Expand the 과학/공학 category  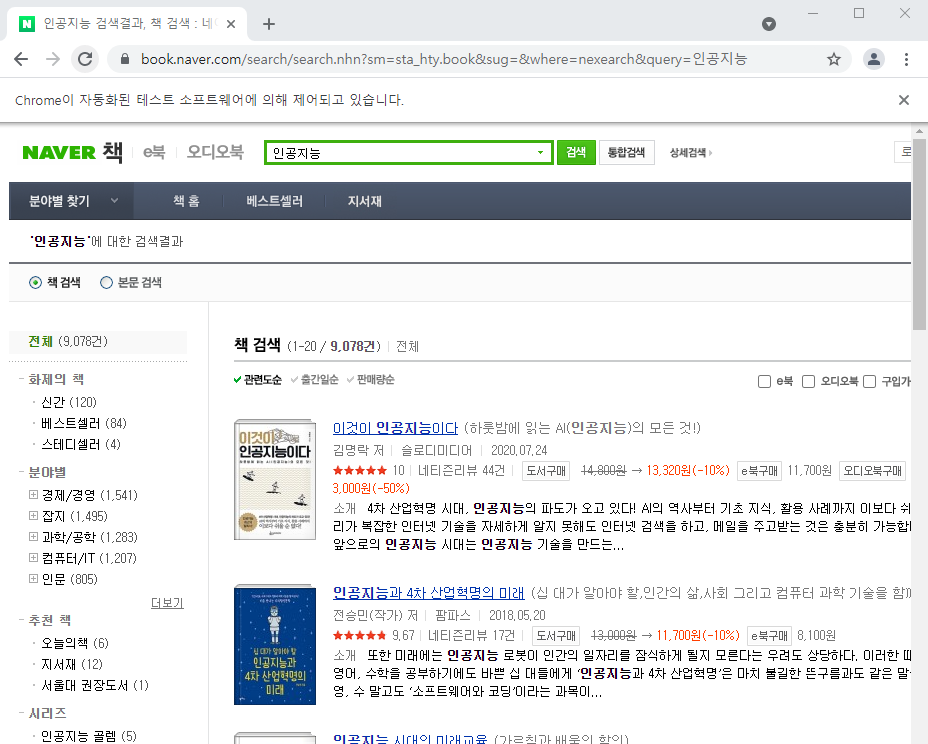click(x=34, y=536)
